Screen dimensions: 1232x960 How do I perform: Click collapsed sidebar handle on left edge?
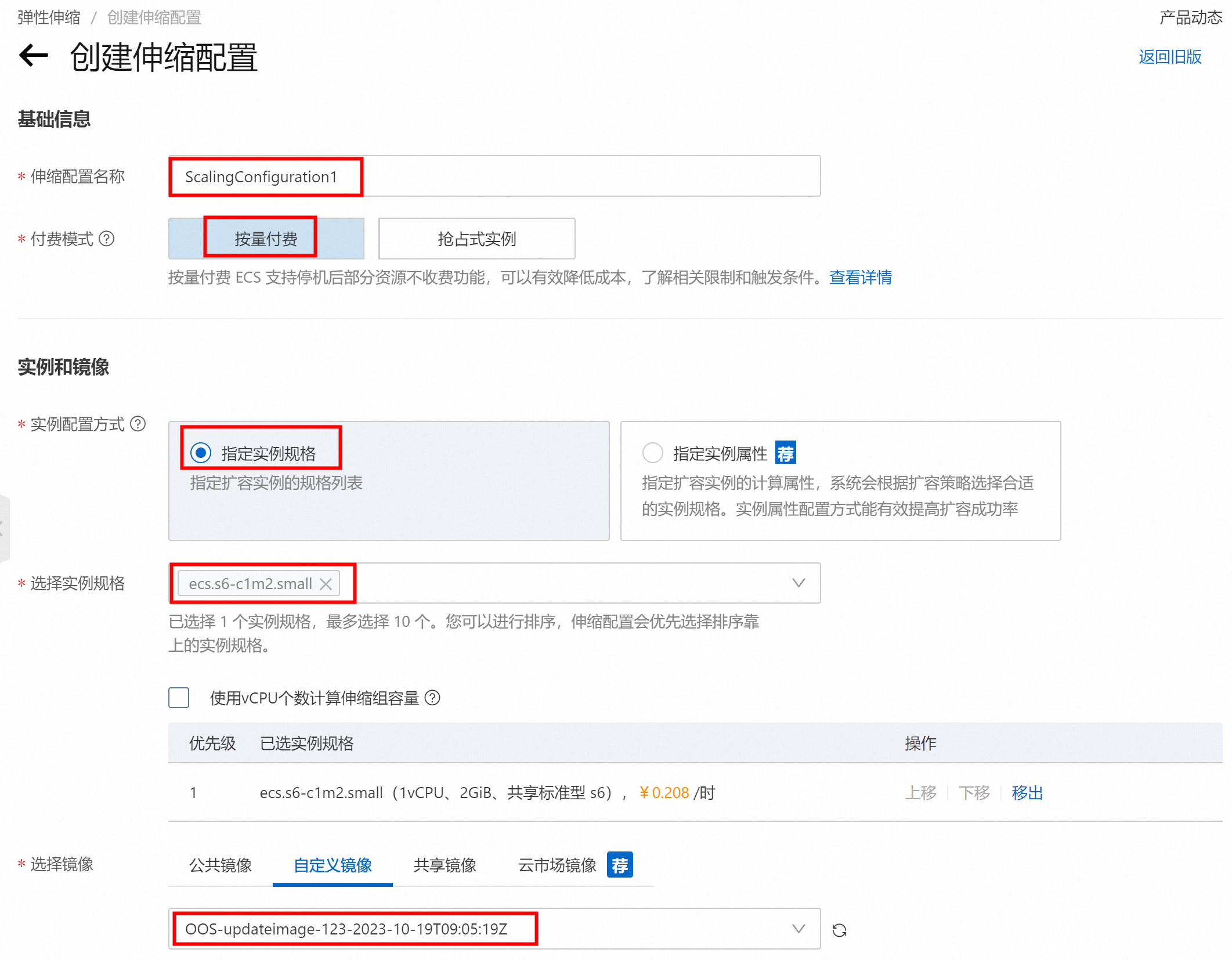coord(3,528)
